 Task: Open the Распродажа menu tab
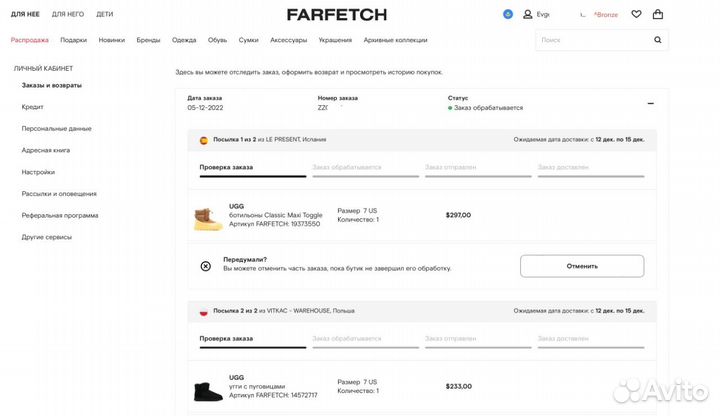(x=29, y=40)
